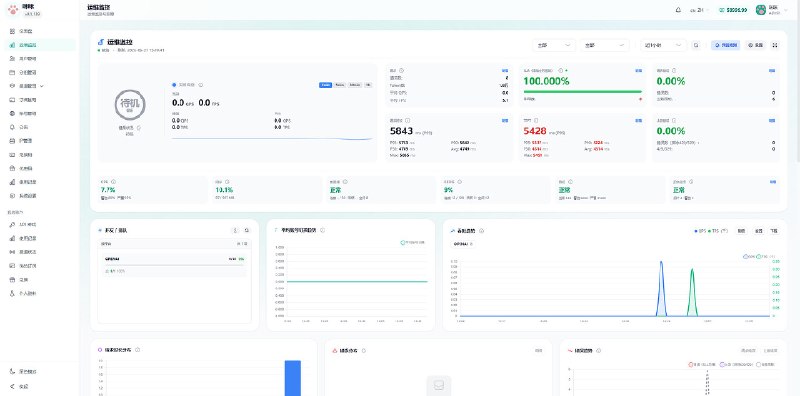Click the info icon in the 10.1% card
The image size is (800, 396).
tap(227, 182)
